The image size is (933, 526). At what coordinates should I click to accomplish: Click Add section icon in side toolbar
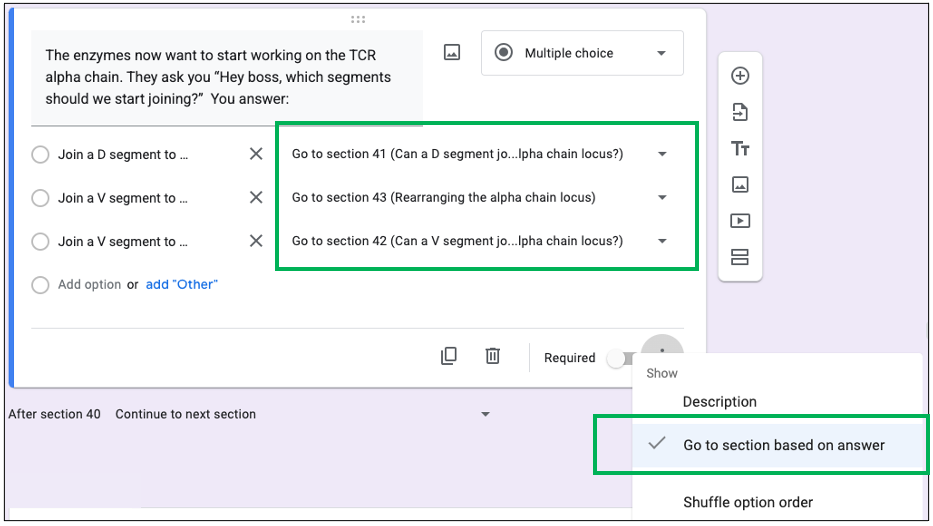point(740,257)
